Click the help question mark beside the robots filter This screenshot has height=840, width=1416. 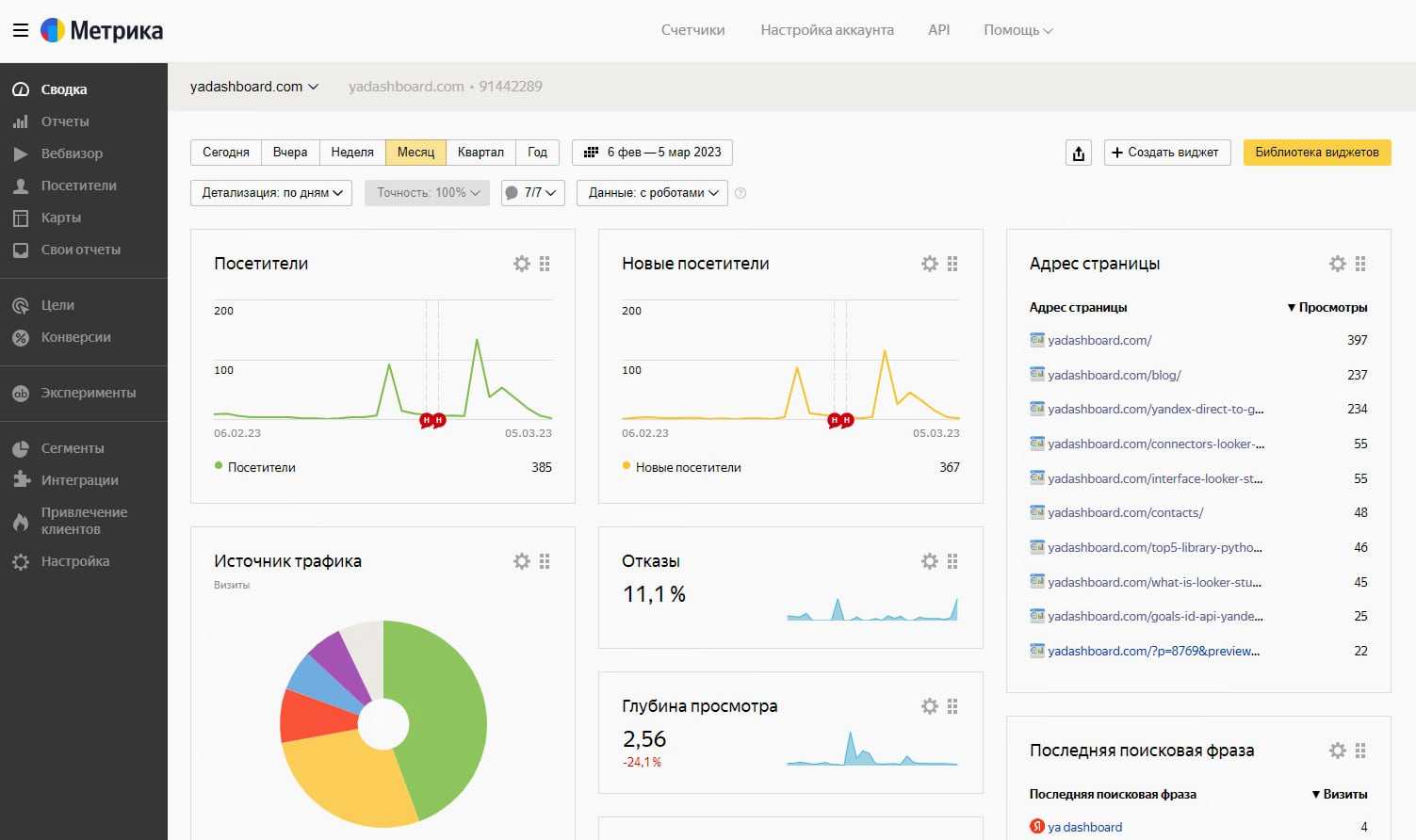click(x=741, y=193)
